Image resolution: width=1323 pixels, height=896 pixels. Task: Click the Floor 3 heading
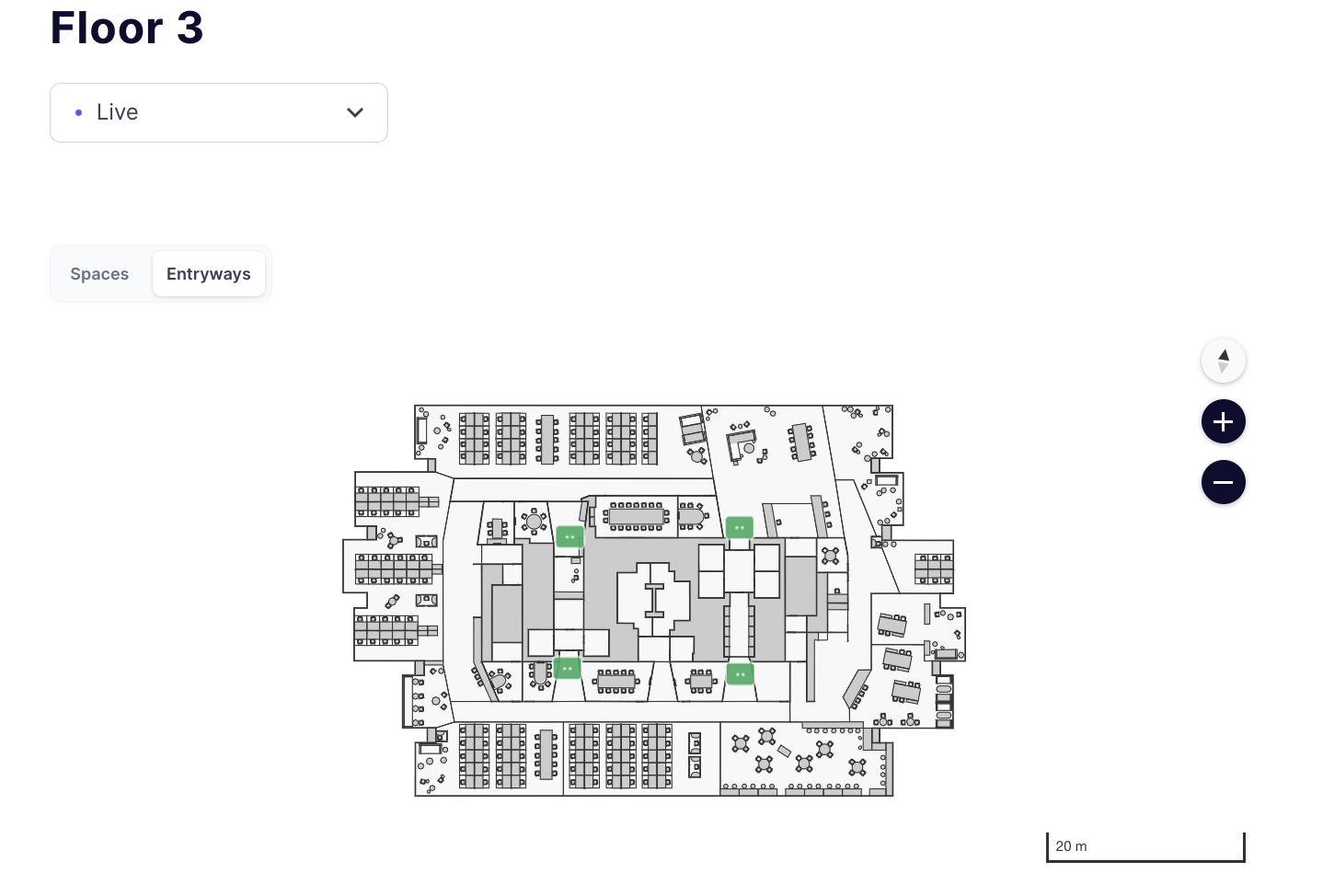(127, 28)
